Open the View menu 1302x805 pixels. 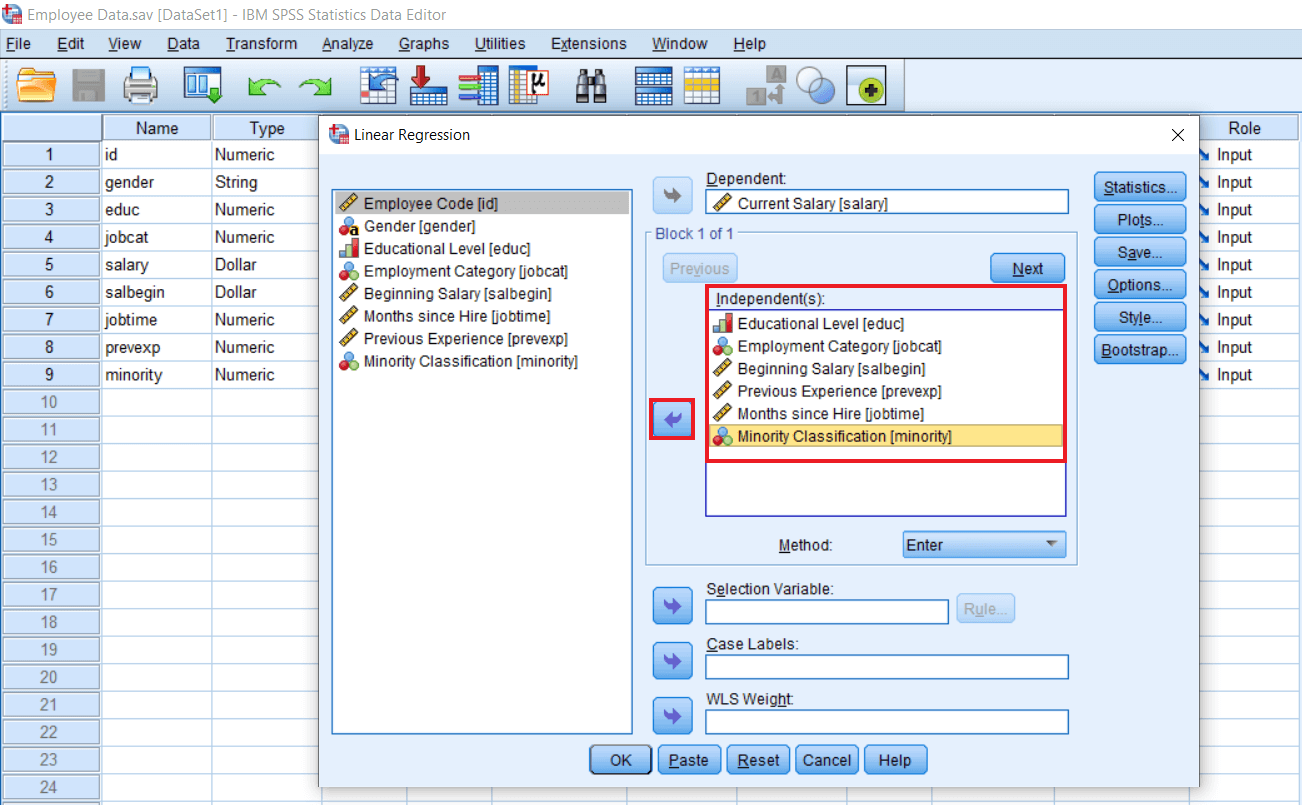(x=125, y=44)
